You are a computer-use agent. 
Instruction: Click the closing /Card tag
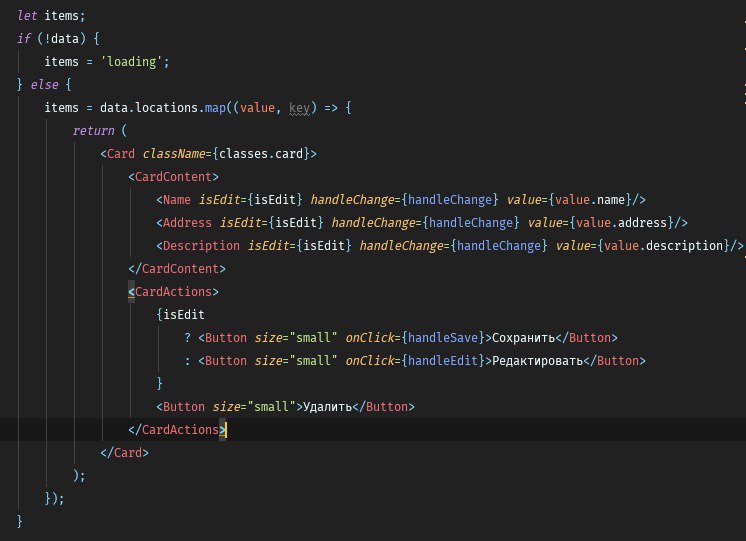(x=124, y=453)
